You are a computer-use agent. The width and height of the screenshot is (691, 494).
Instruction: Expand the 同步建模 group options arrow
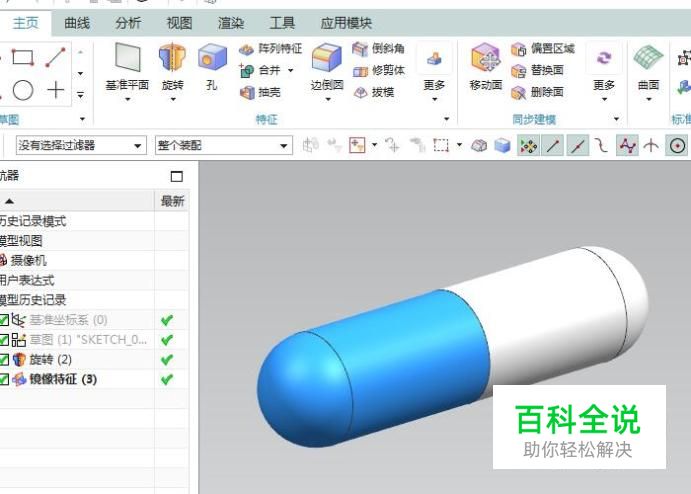point(616,119)
